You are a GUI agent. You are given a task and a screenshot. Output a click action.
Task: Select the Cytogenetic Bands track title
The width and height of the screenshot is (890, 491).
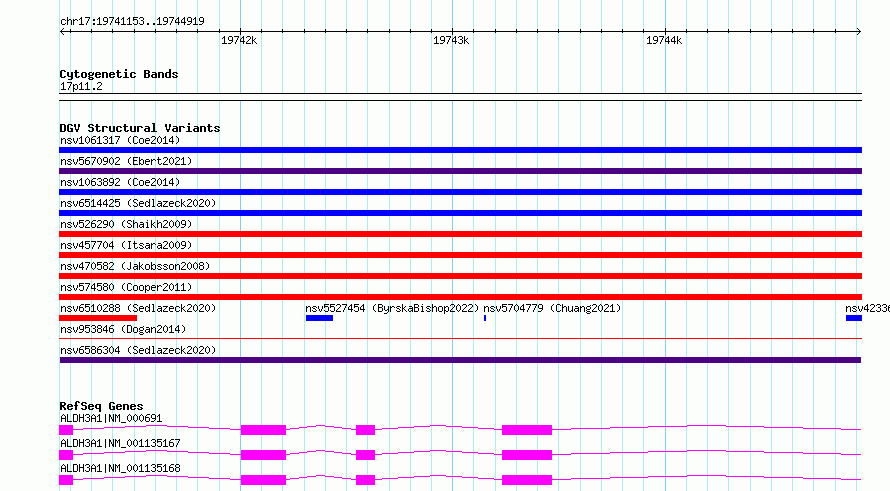coord(119,74)
